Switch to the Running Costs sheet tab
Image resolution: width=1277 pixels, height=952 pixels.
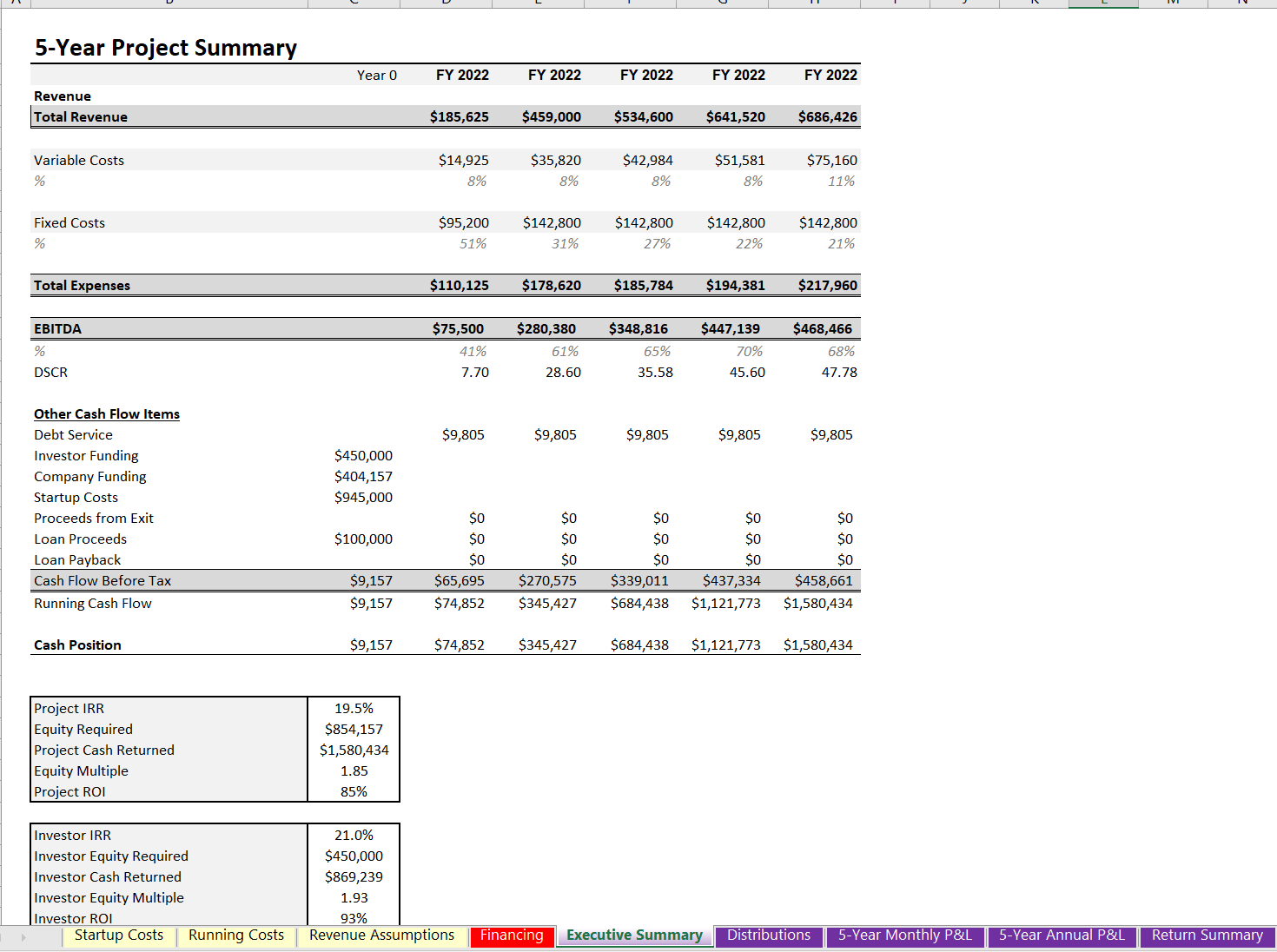click(236, 935)
